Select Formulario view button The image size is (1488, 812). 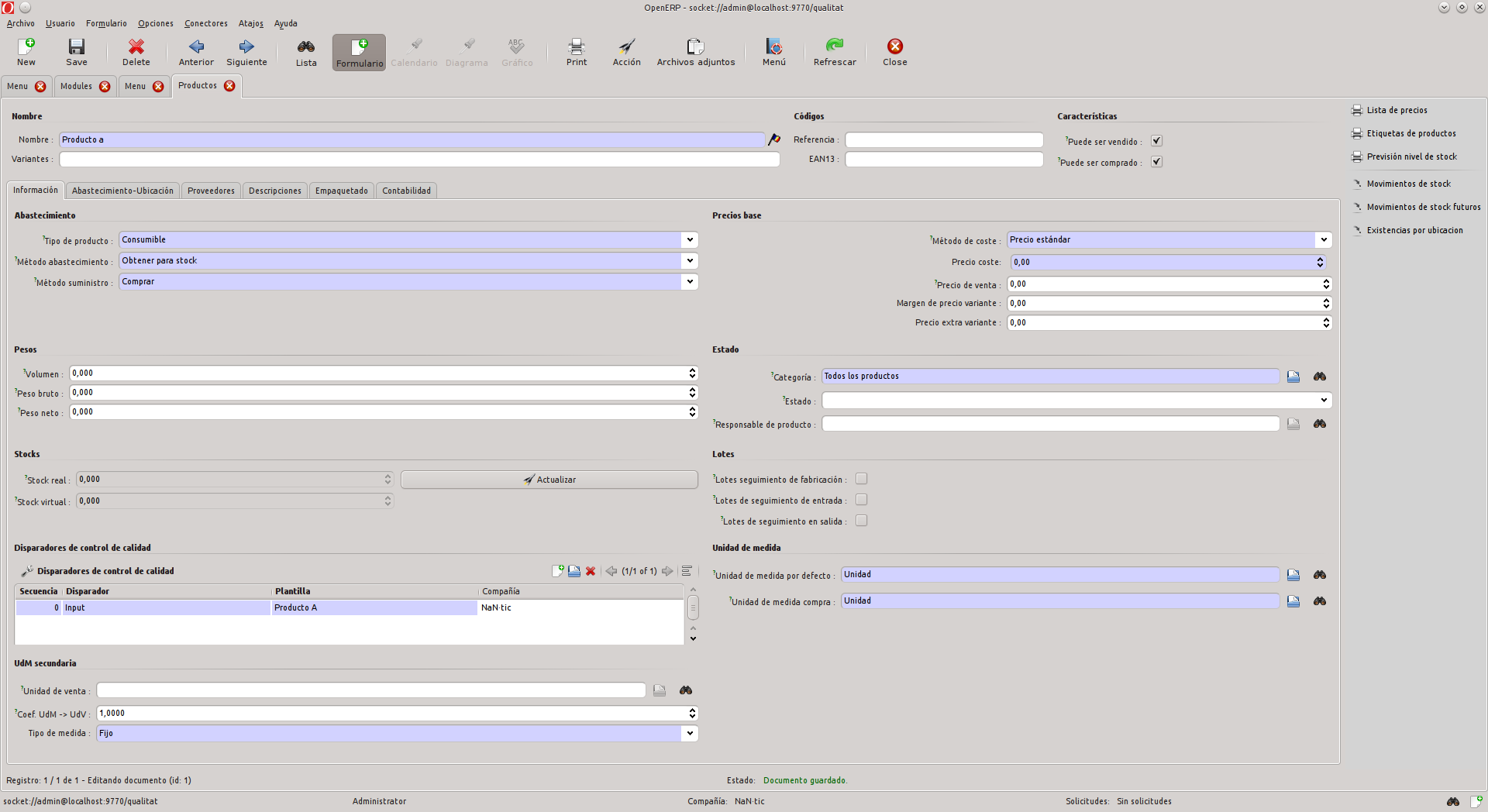(x=360, y=53)
